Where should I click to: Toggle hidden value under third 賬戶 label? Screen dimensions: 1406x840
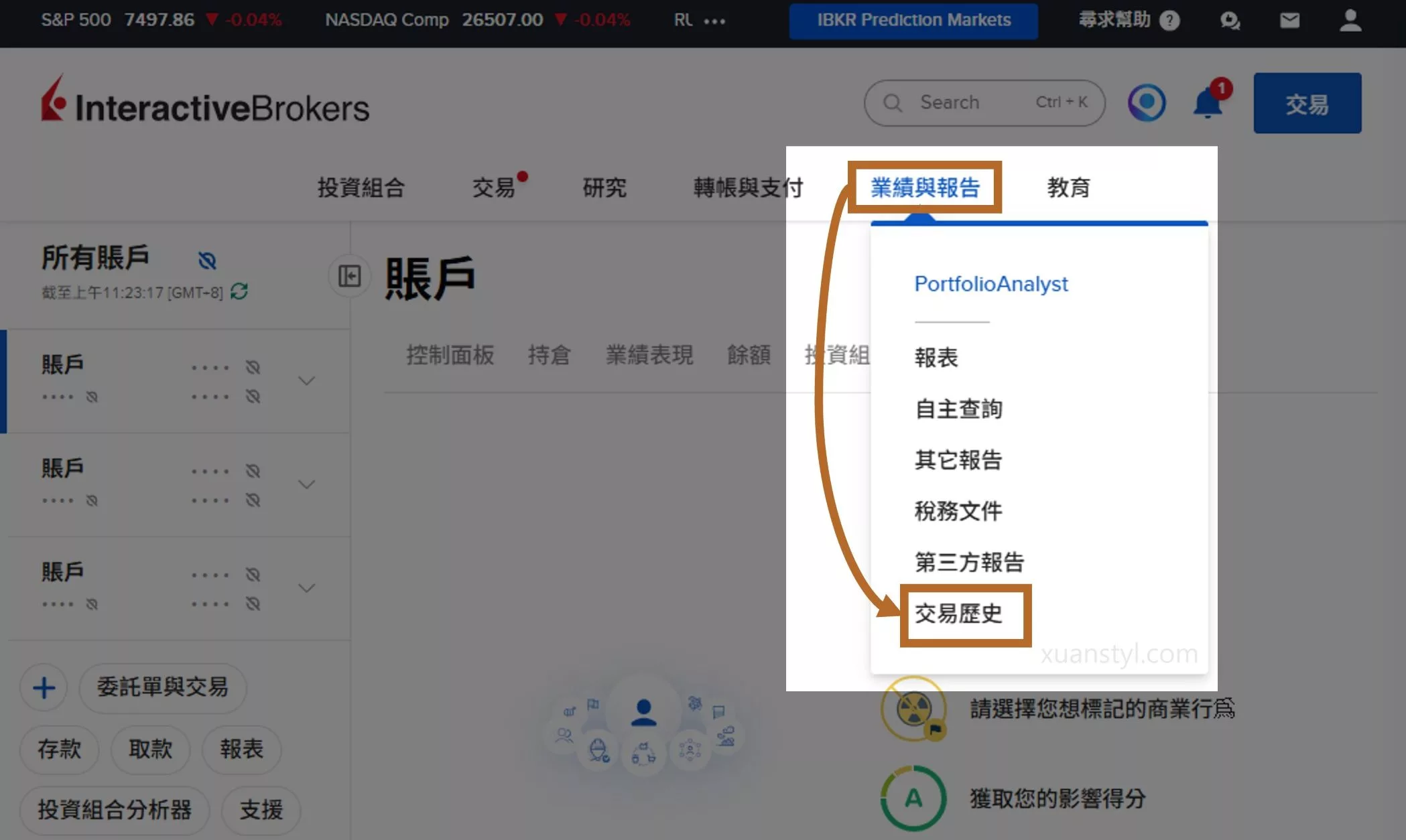[x=92, y=604]
